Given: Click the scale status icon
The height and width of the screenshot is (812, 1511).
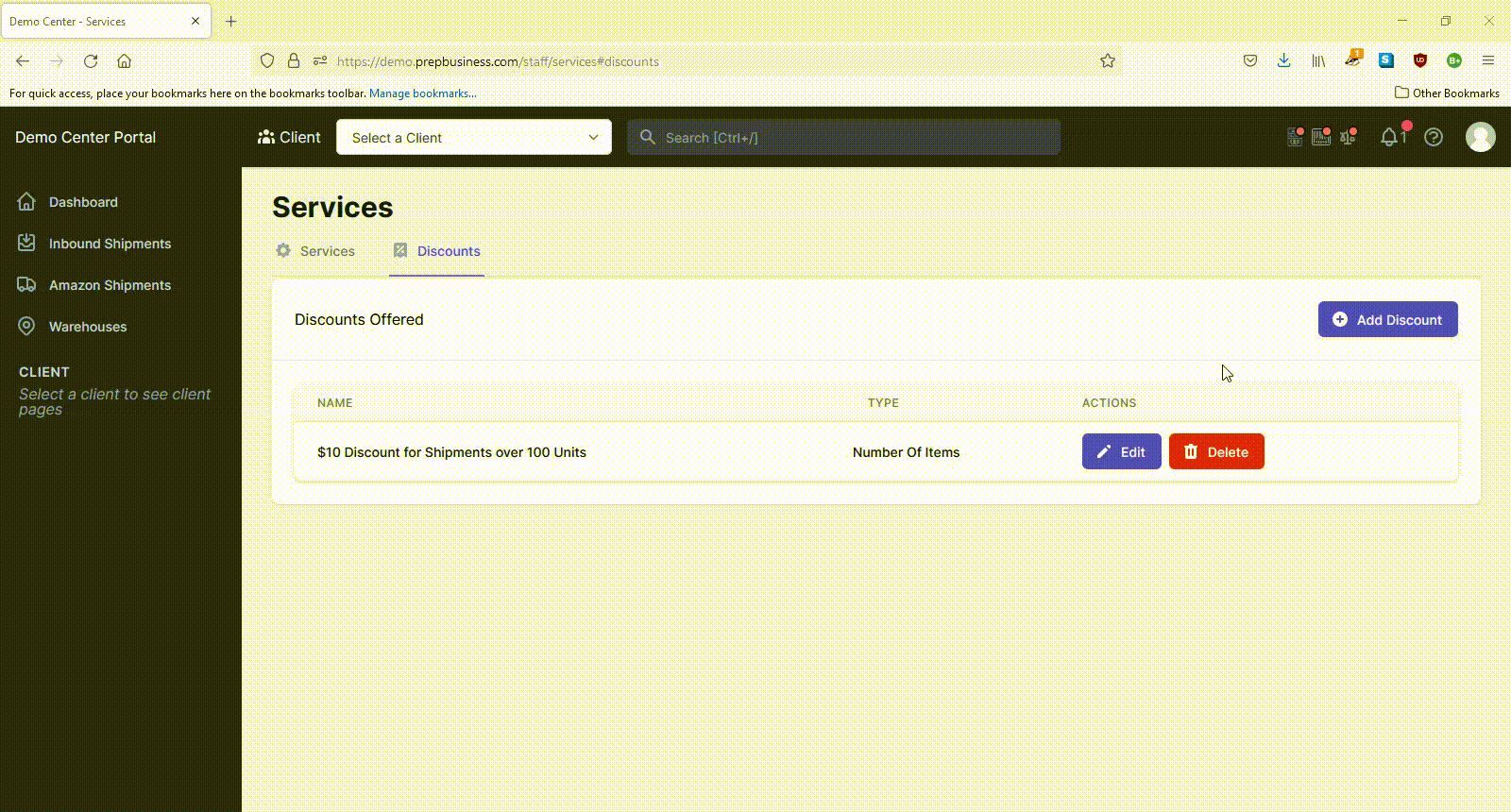Looking at the screenshot, I should 1349,137.
